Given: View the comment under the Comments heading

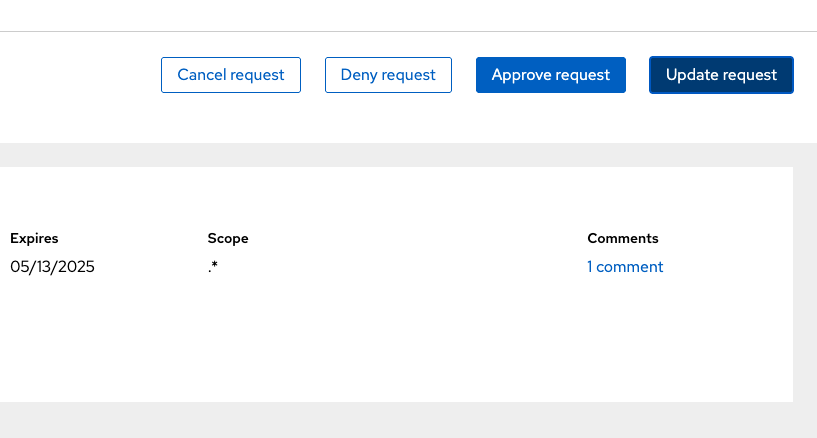Looking at the screenshot, I should pos(625,267).
